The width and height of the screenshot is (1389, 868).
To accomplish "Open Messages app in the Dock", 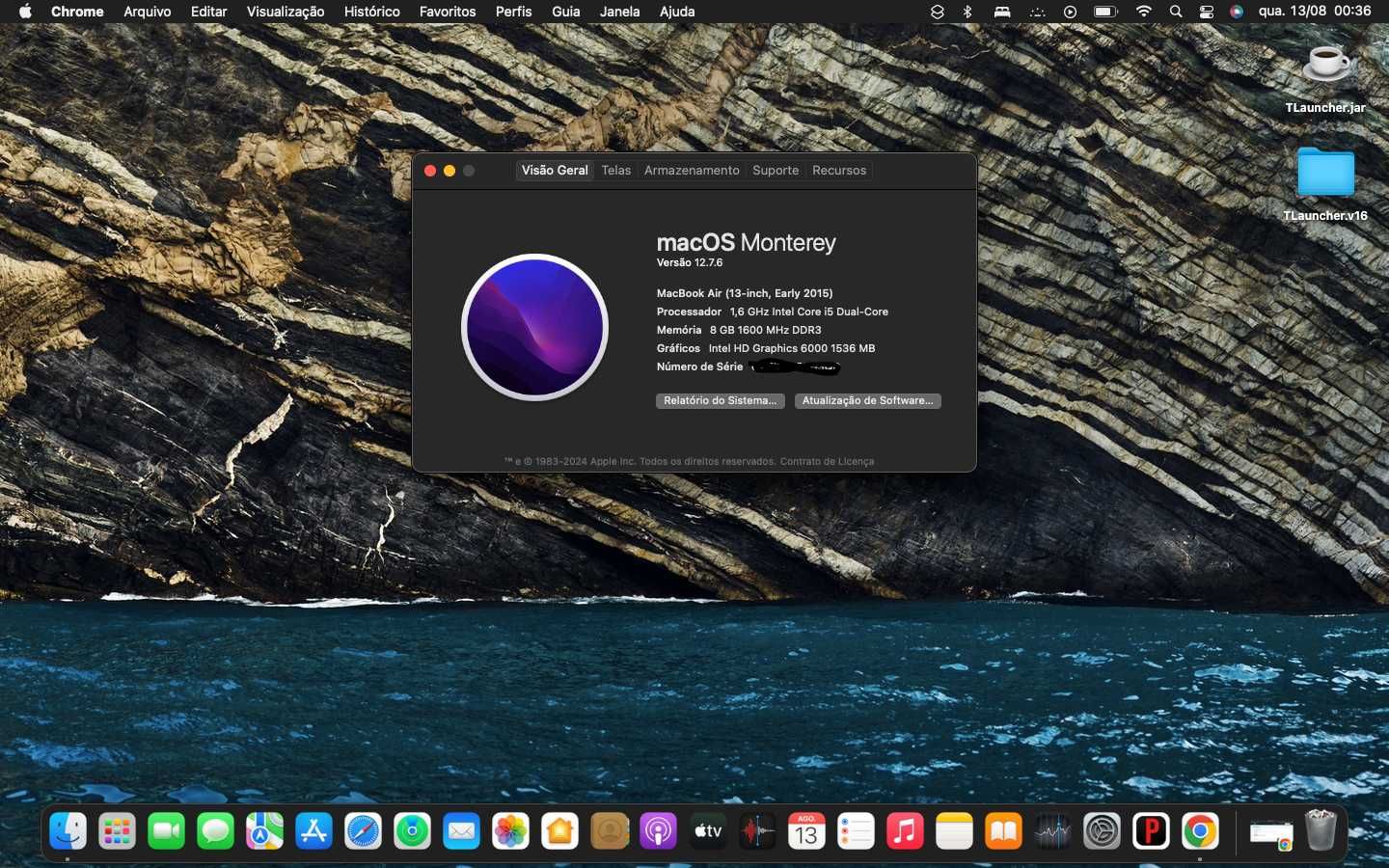I will (x=216, y=831).
